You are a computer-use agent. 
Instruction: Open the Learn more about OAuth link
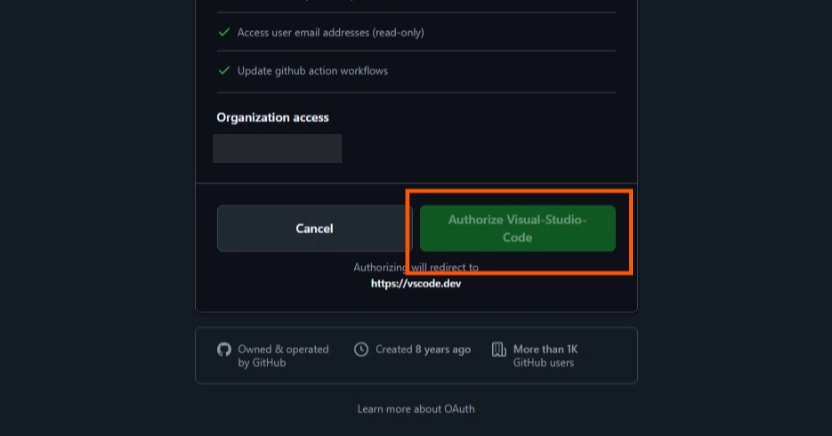tap(416, 409)
